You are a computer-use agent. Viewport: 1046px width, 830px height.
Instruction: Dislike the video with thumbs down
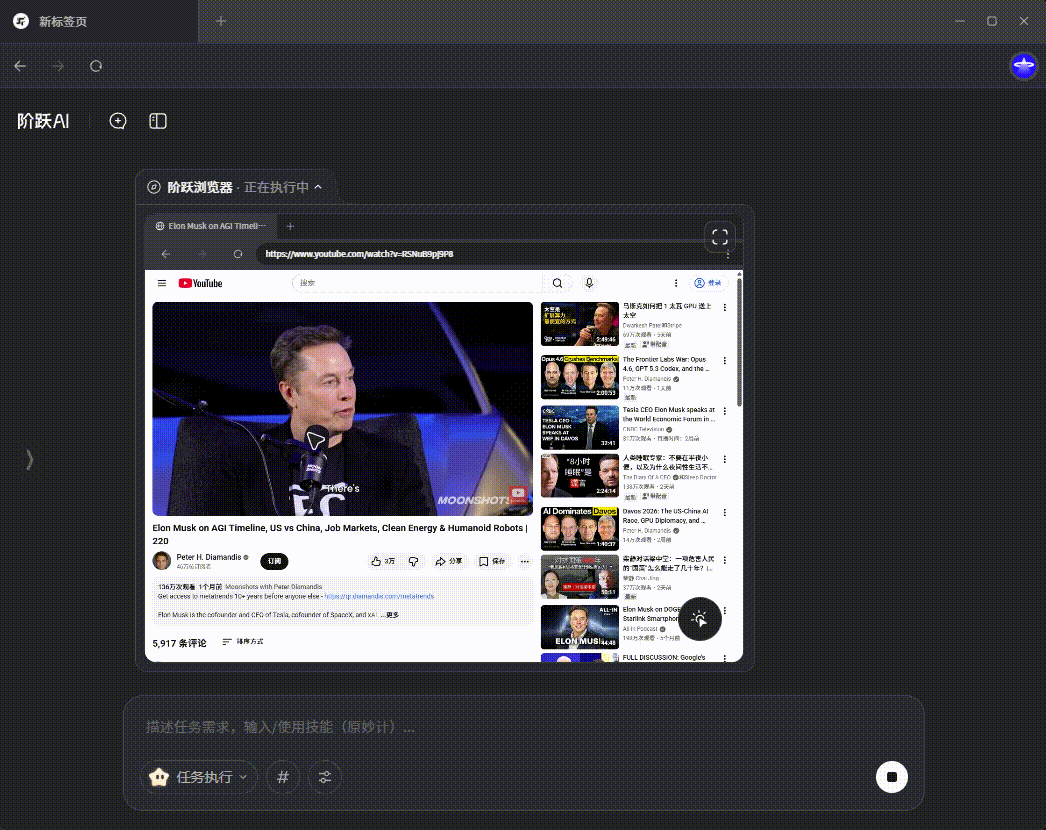(x=414, y=561)
